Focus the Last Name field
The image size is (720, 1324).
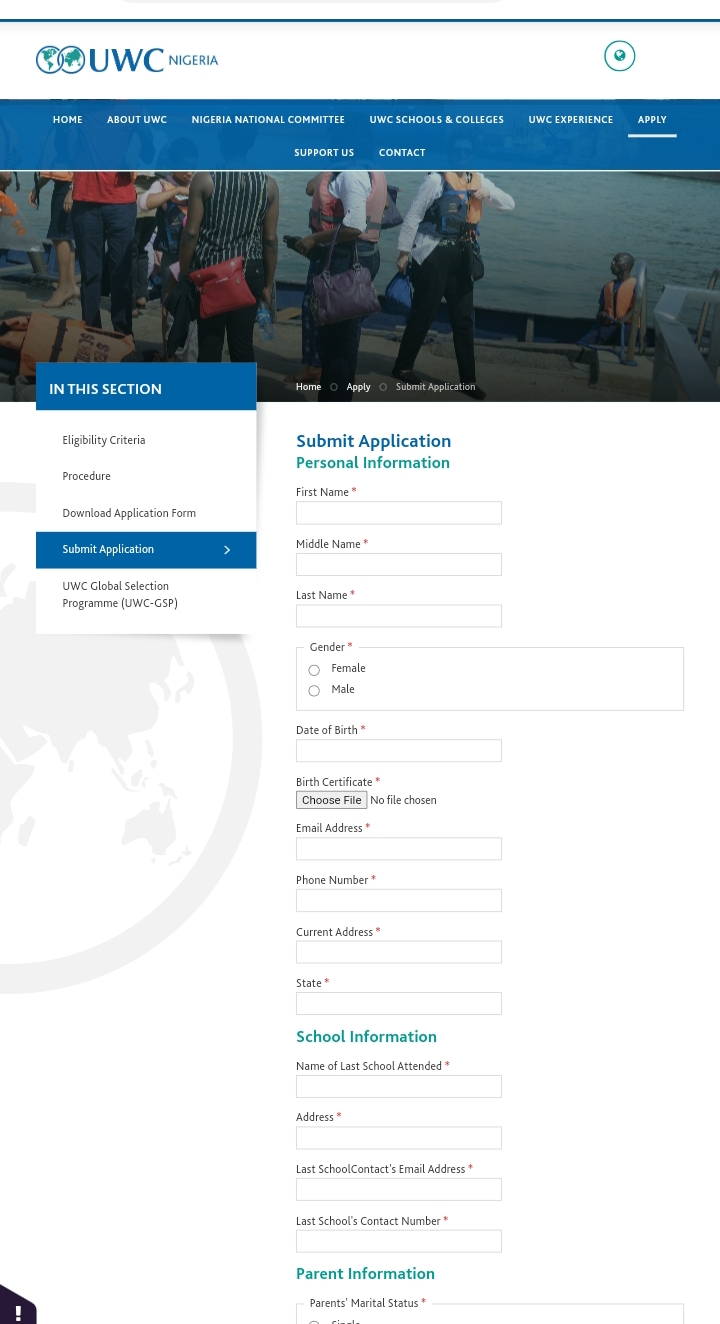[x=399, y=616]
